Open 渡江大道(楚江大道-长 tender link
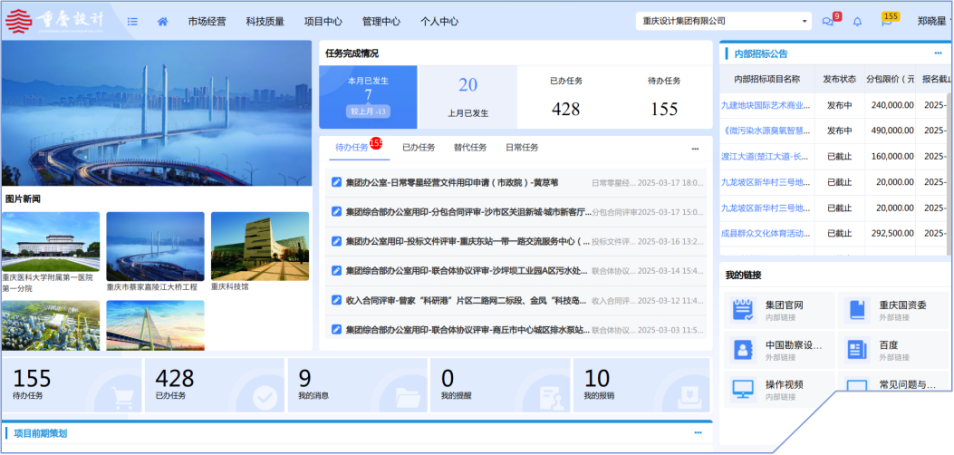 tap(765, 157)
